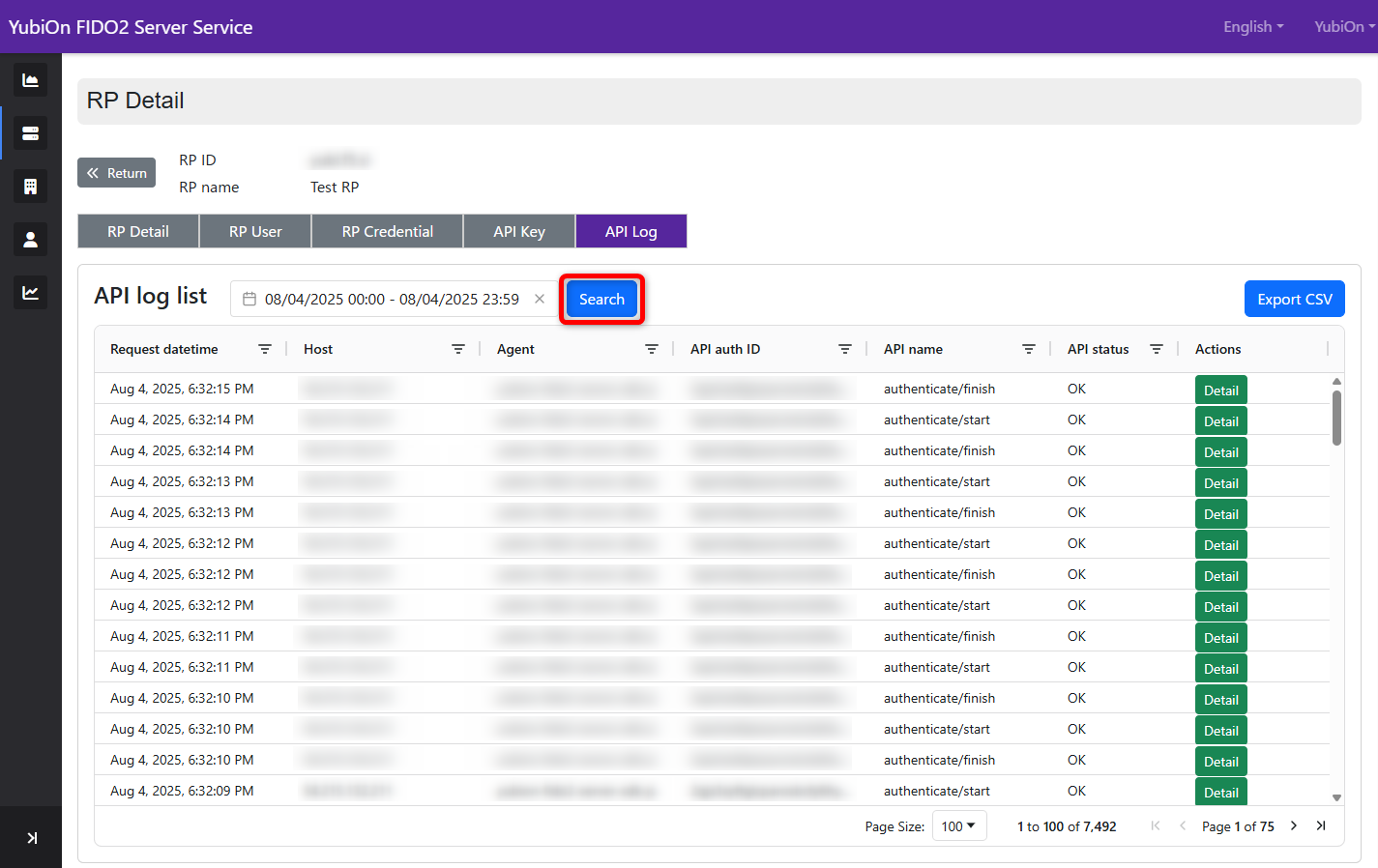The height and width of the screenshot is (868, 1378).
Task: Open Detail for the 6:32:15 PM log
Action: (1221, 390)
